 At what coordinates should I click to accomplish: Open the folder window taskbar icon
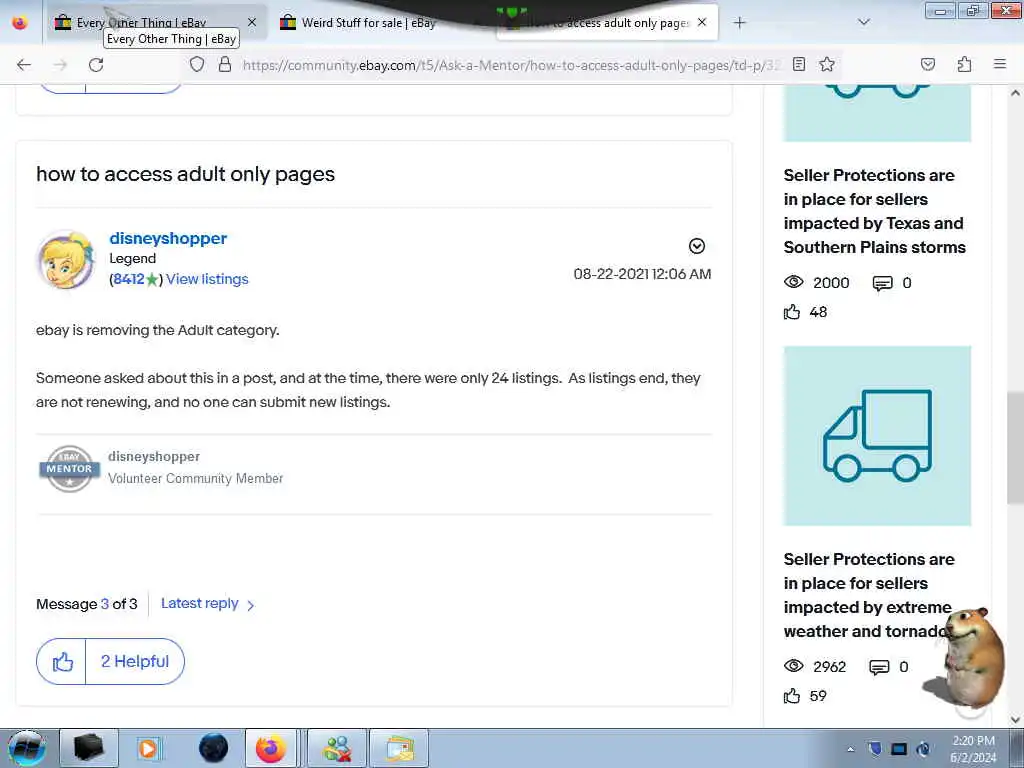click(399, 748)
